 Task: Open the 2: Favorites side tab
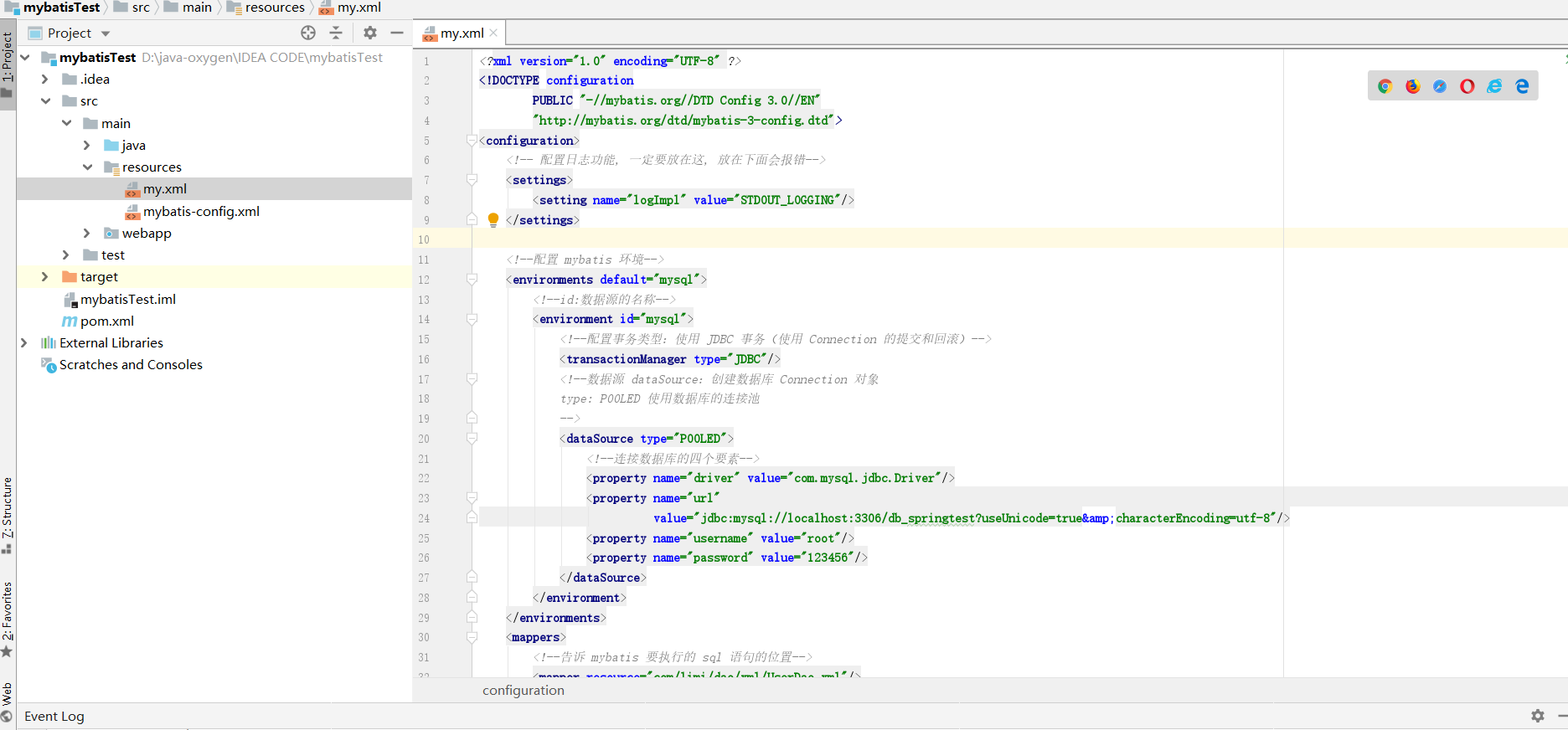coord(8,619)
